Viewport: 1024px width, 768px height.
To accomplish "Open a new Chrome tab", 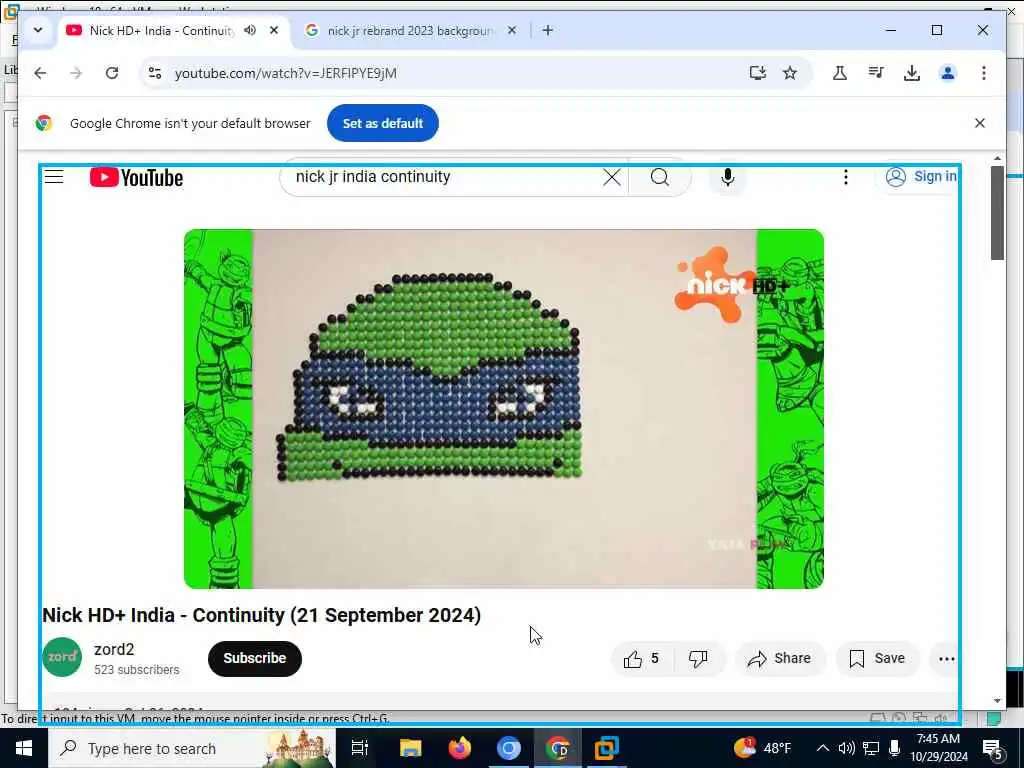I will [548, 30].
